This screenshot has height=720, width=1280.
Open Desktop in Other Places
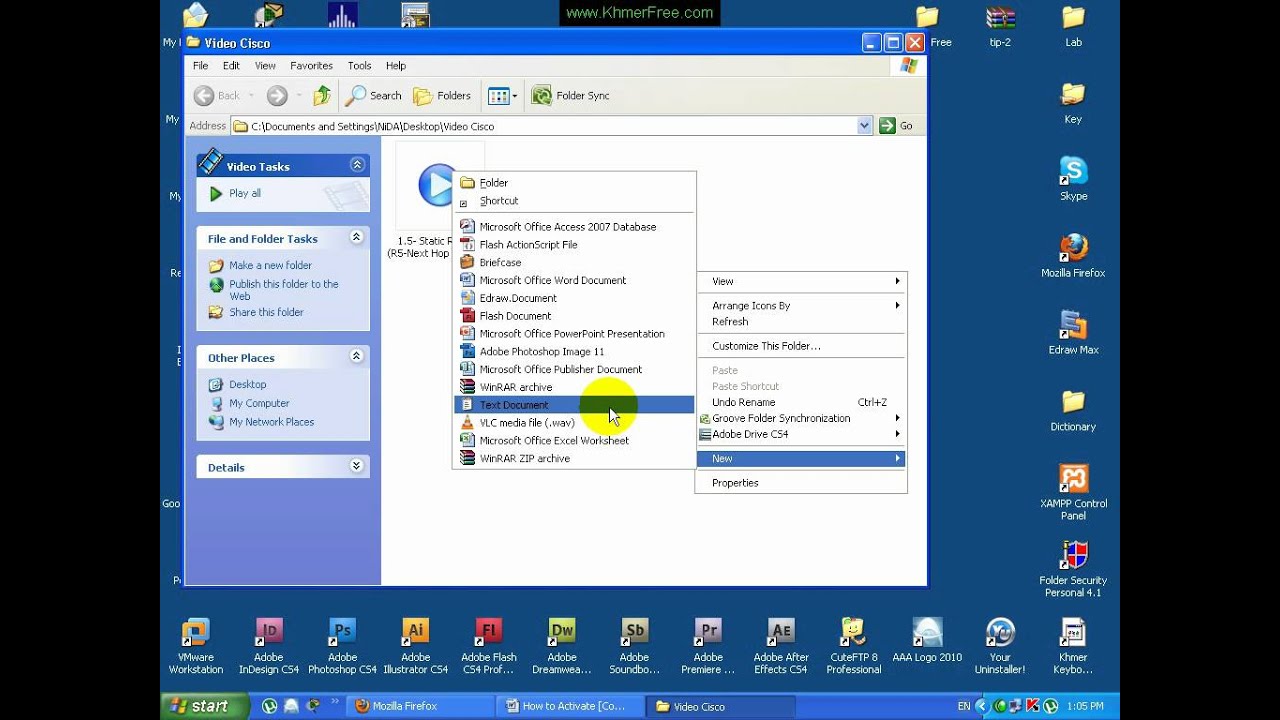click(247, 384)
